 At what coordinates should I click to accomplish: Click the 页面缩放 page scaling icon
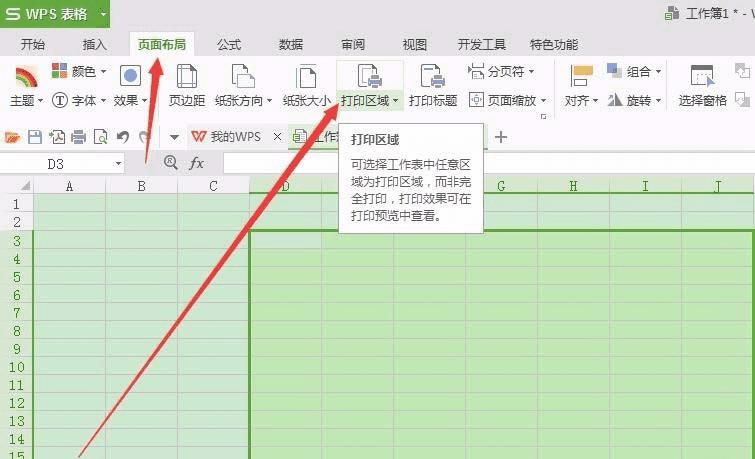476,100
